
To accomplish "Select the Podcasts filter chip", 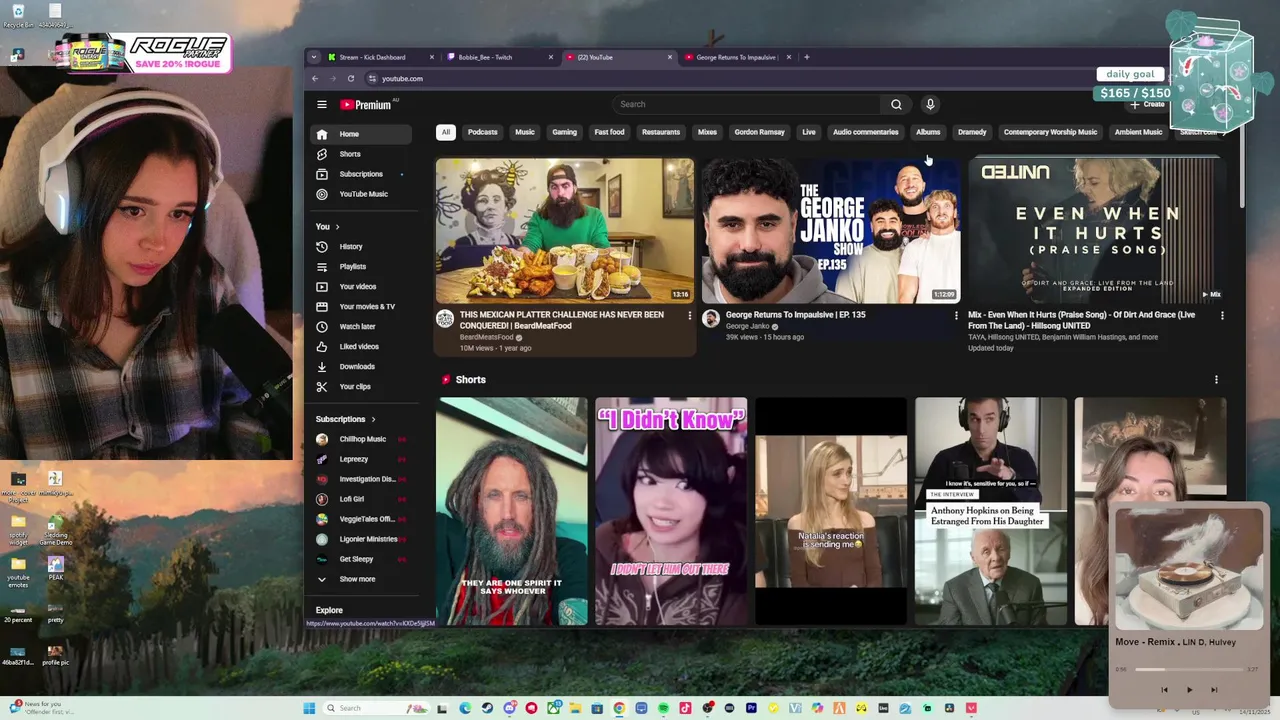I will coord(482,132).
